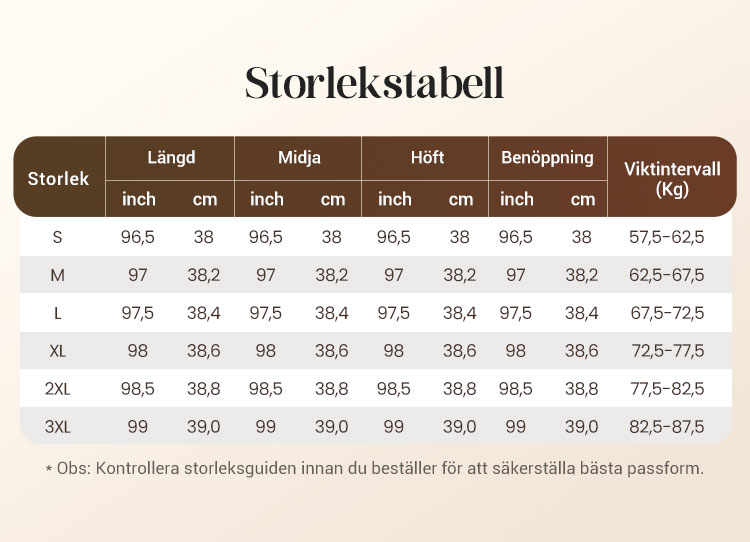The height and width of the screenshot is (542, 750).
Task: Select weight range 67,5-72,5 cell
Action: (667, 313)
